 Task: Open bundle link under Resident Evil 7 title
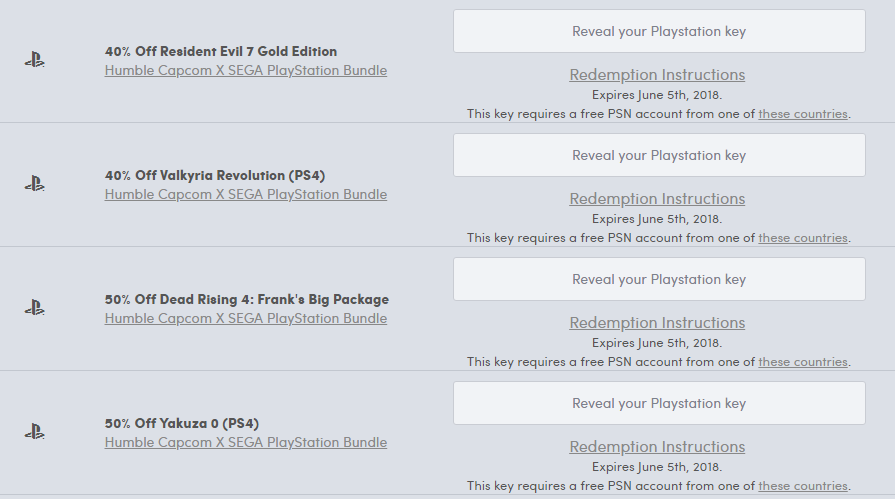245,70
